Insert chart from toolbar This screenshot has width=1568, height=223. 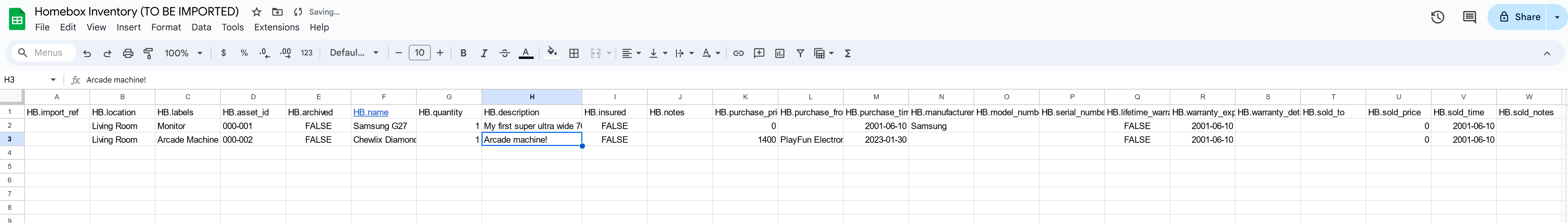click(780, 54)
